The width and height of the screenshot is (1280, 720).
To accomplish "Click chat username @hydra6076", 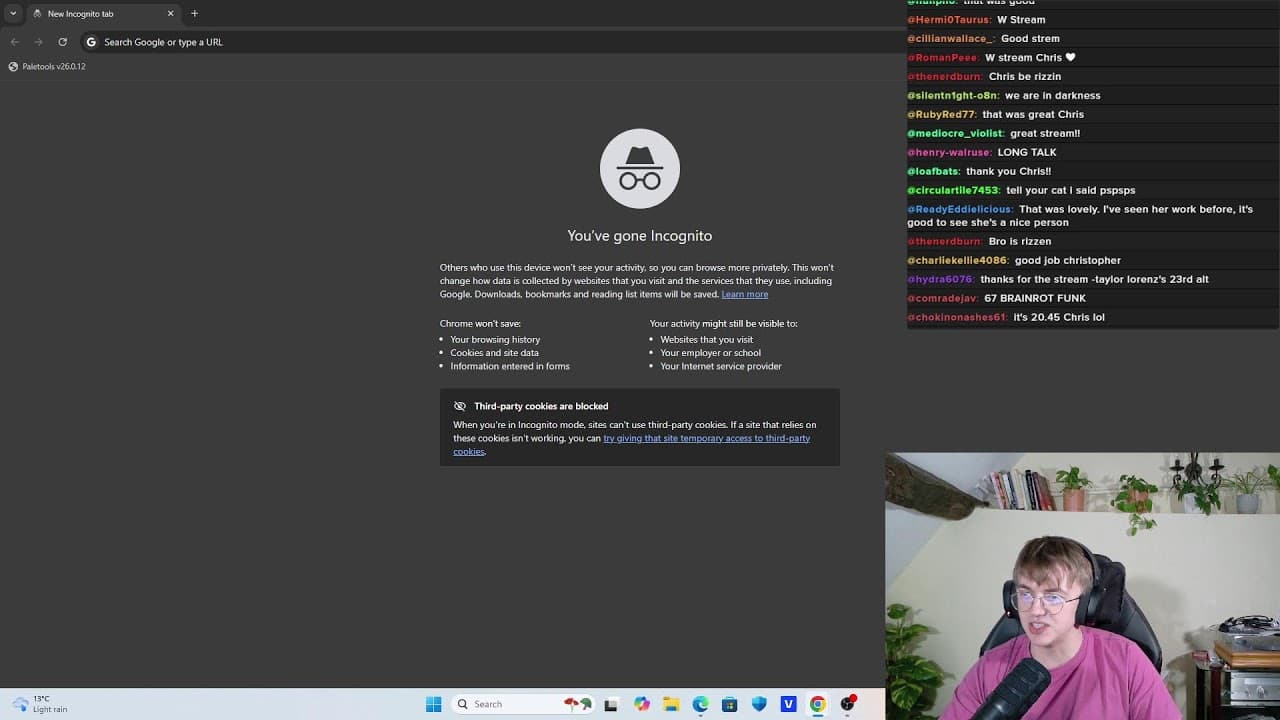I will [x=941, y=280].
